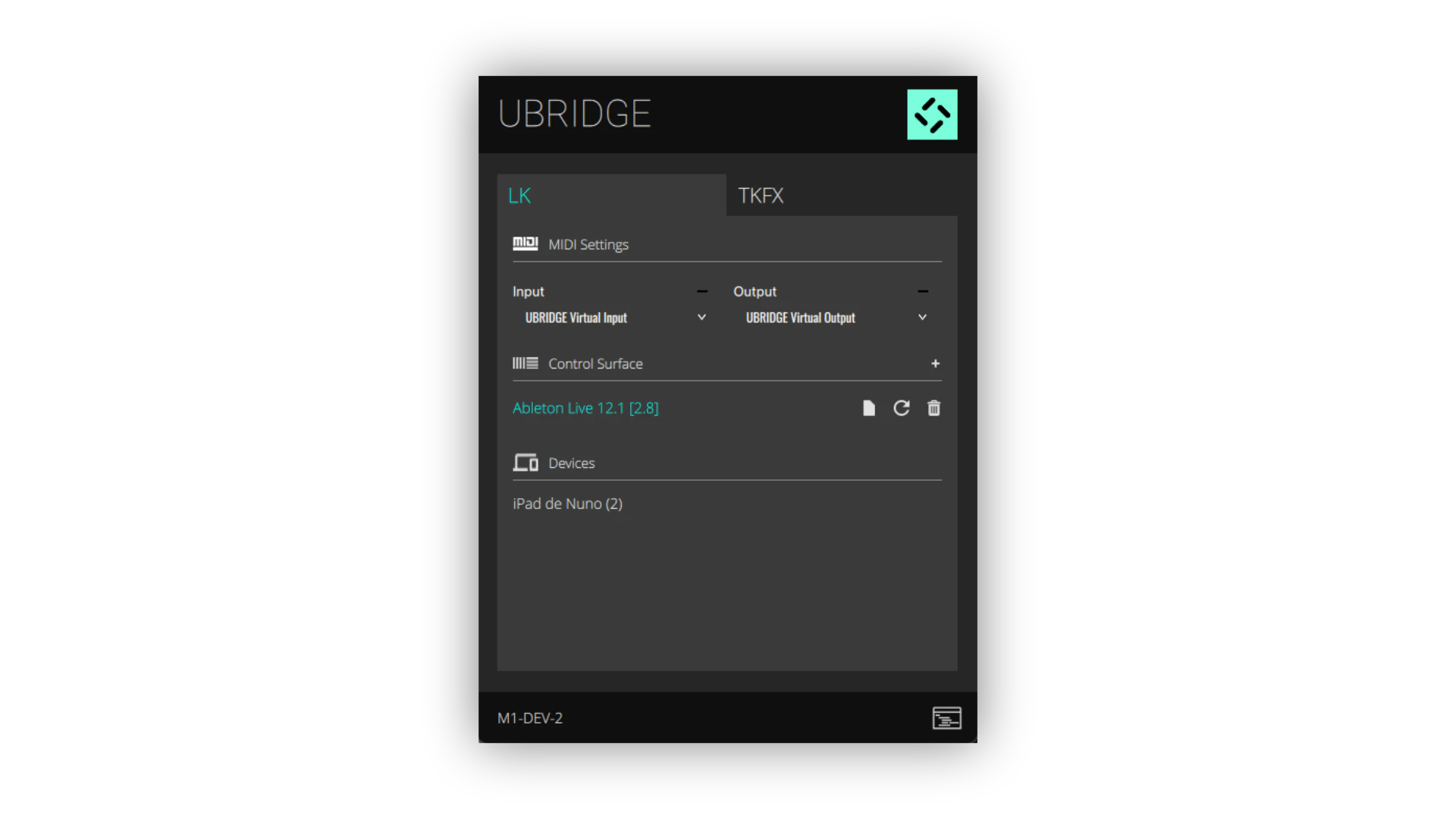
Task: Click the MIDI Settings icon
Action: pyautogui.click(x=525, y=243)
